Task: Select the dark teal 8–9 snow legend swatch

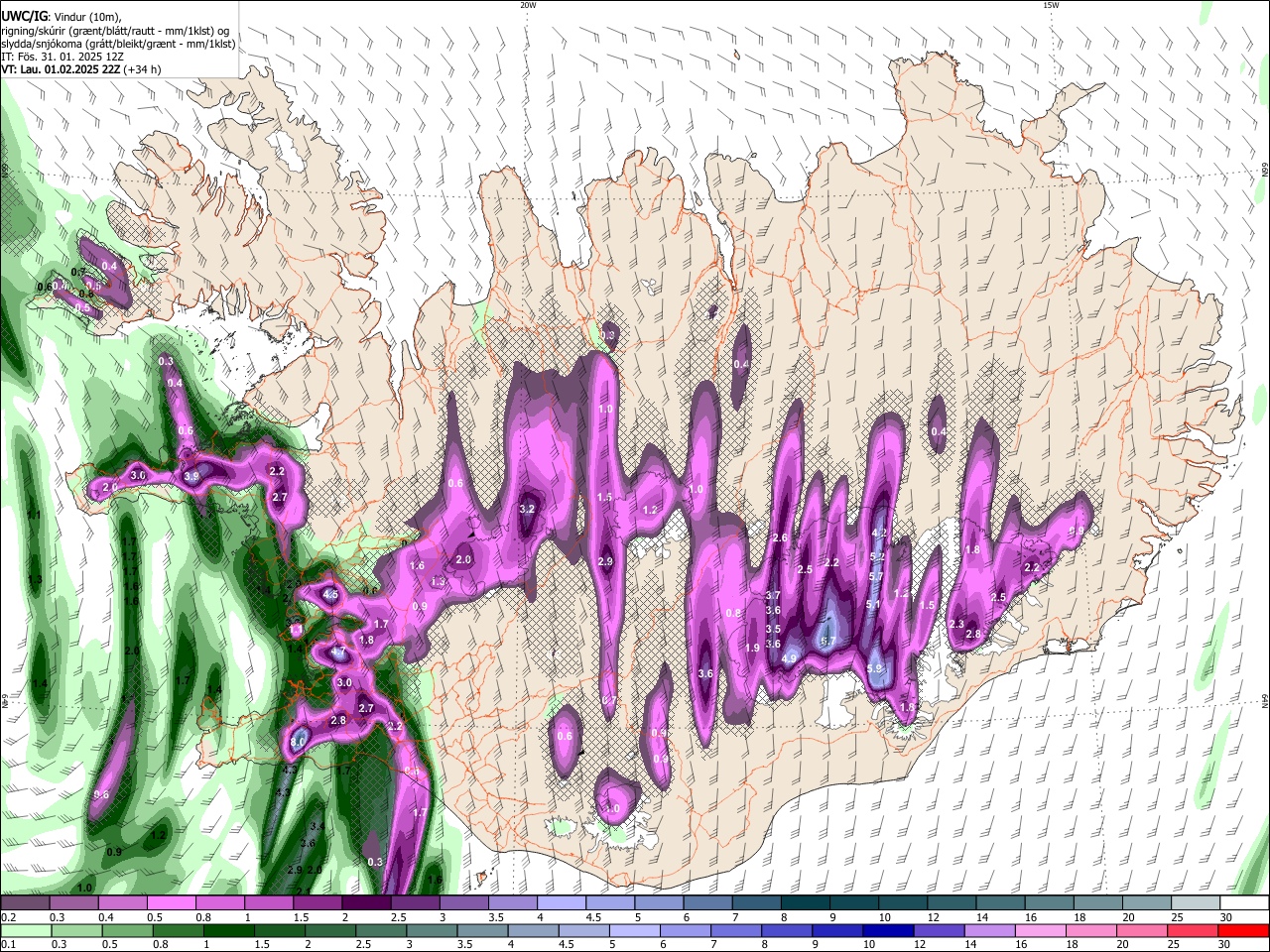Action: 806,903
